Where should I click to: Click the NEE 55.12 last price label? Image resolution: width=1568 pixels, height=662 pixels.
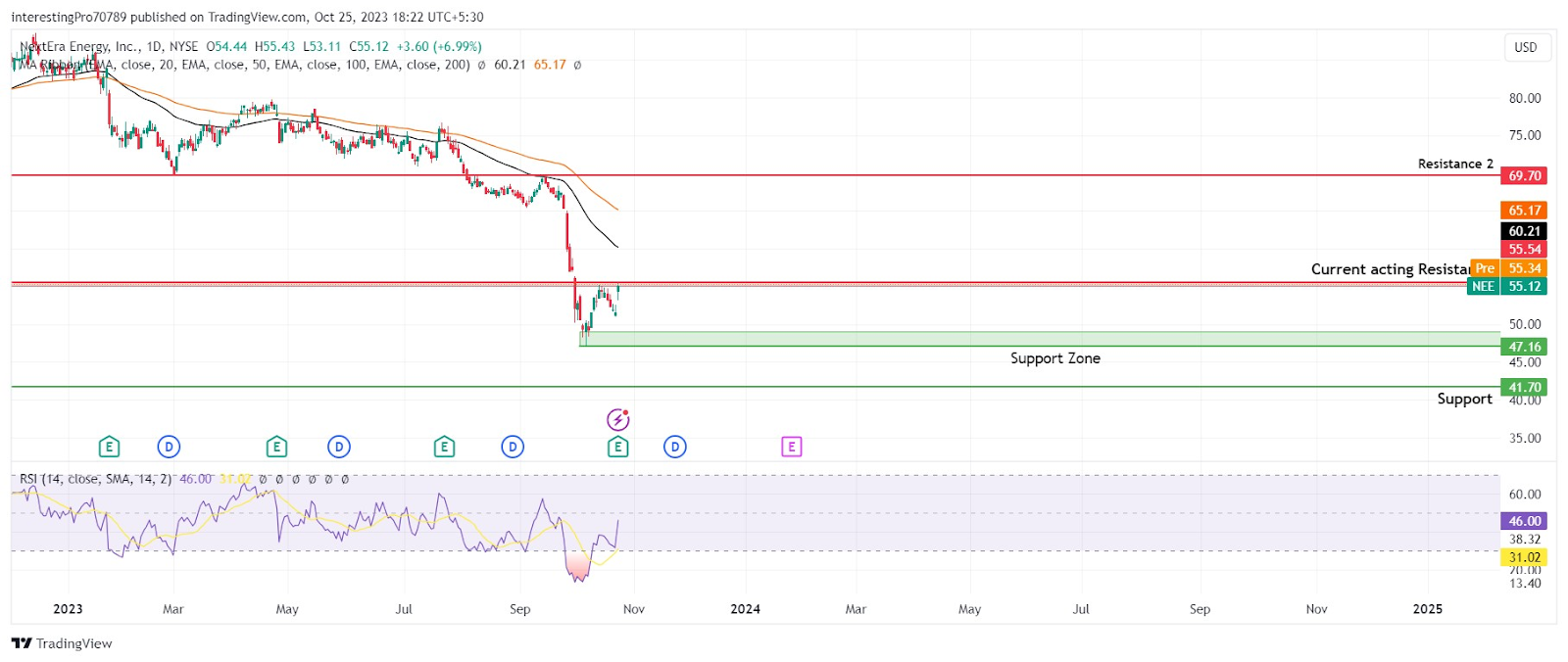1507,286
